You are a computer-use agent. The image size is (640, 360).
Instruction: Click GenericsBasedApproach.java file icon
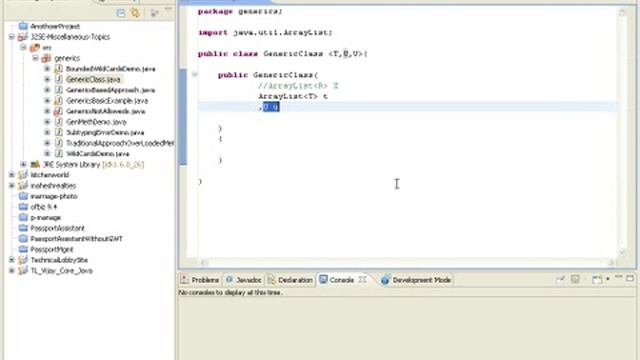[58, 90]
